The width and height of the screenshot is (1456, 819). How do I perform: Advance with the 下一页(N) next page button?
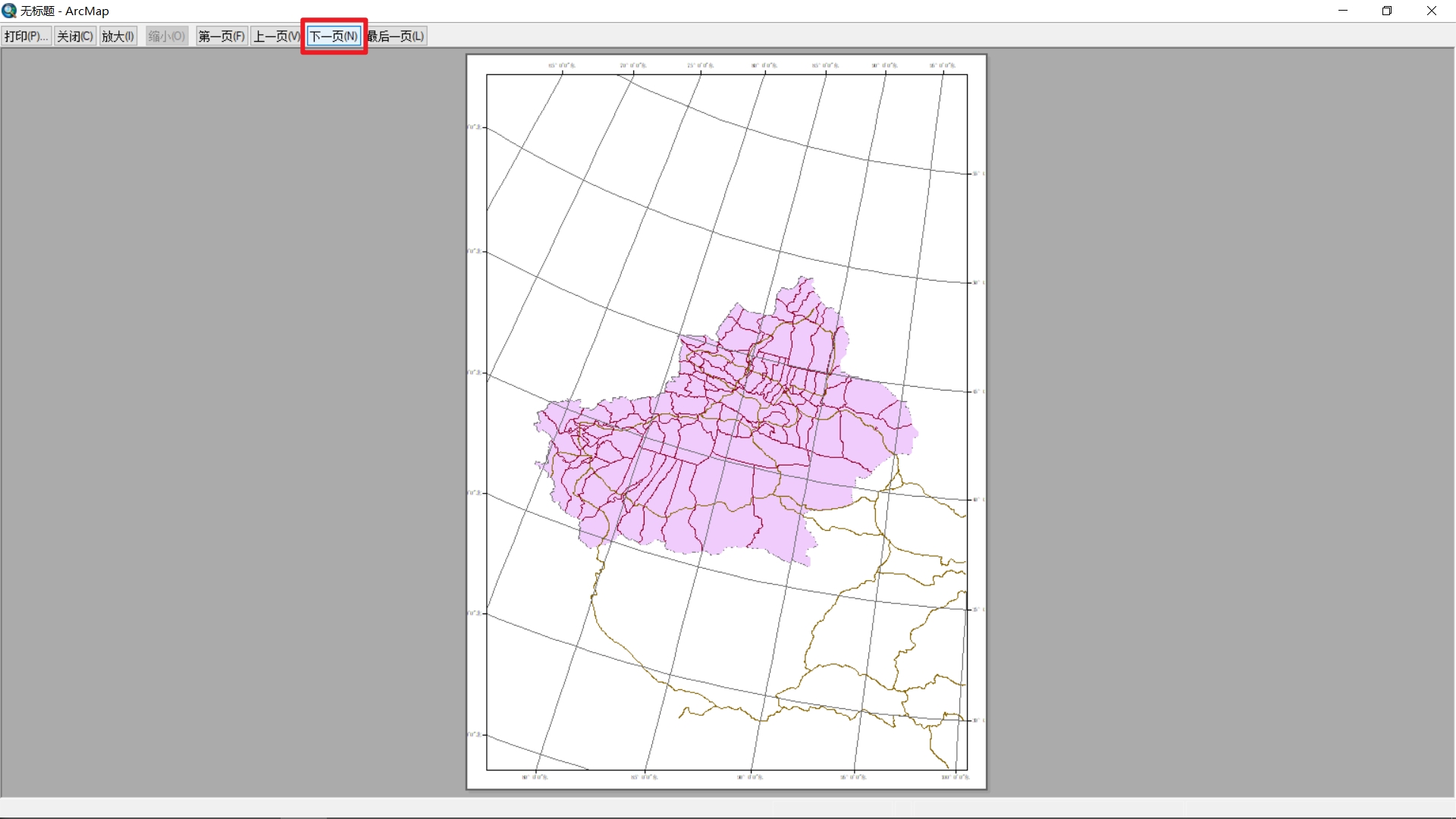334,36
